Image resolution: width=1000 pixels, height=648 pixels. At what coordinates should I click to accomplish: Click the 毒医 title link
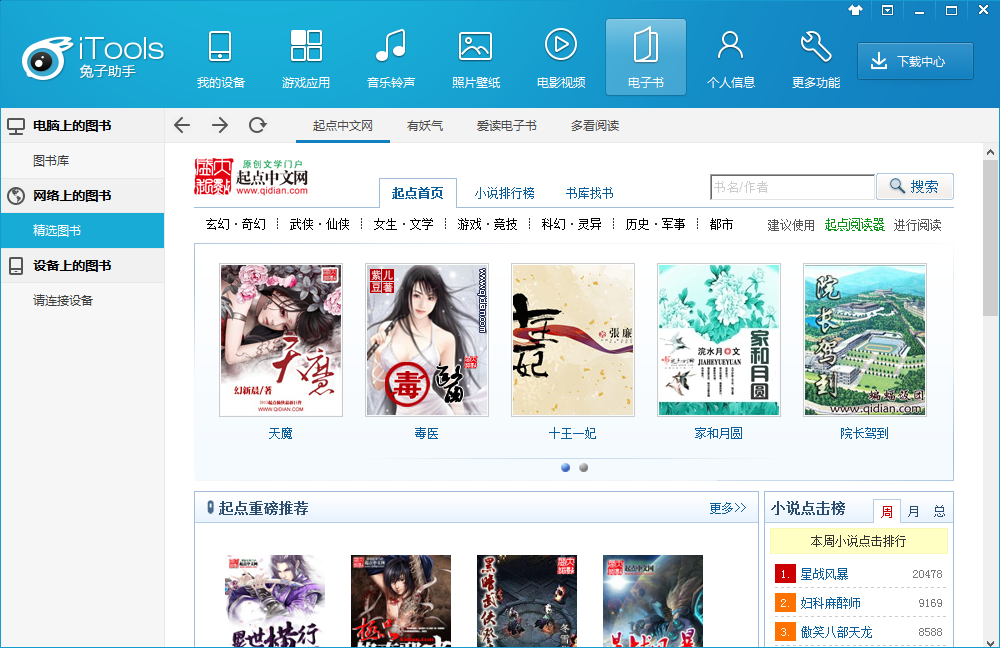[426, 434]
